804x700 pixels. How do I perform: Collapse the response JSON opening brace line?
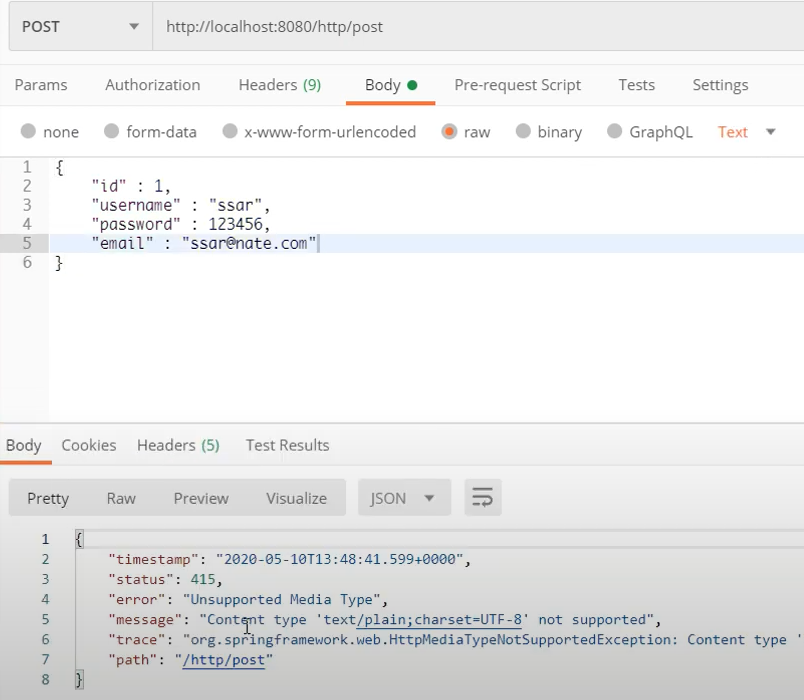coord(79,539)
